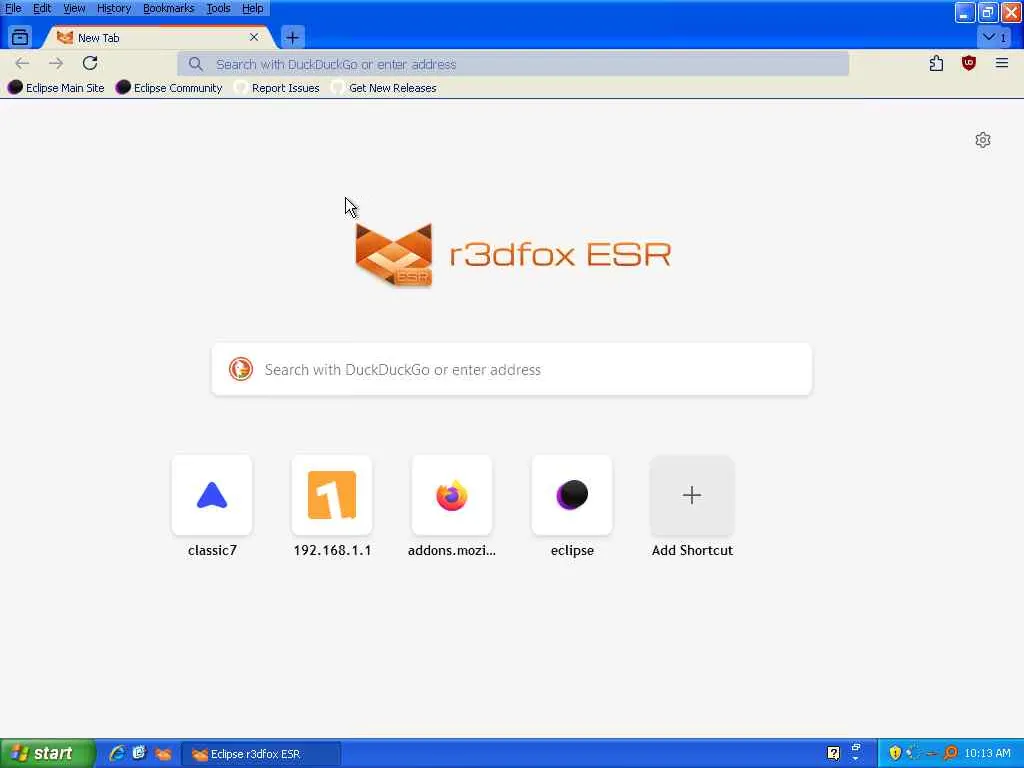
Task: Click the help question mark taskbar icon
Action: [833, 754]
